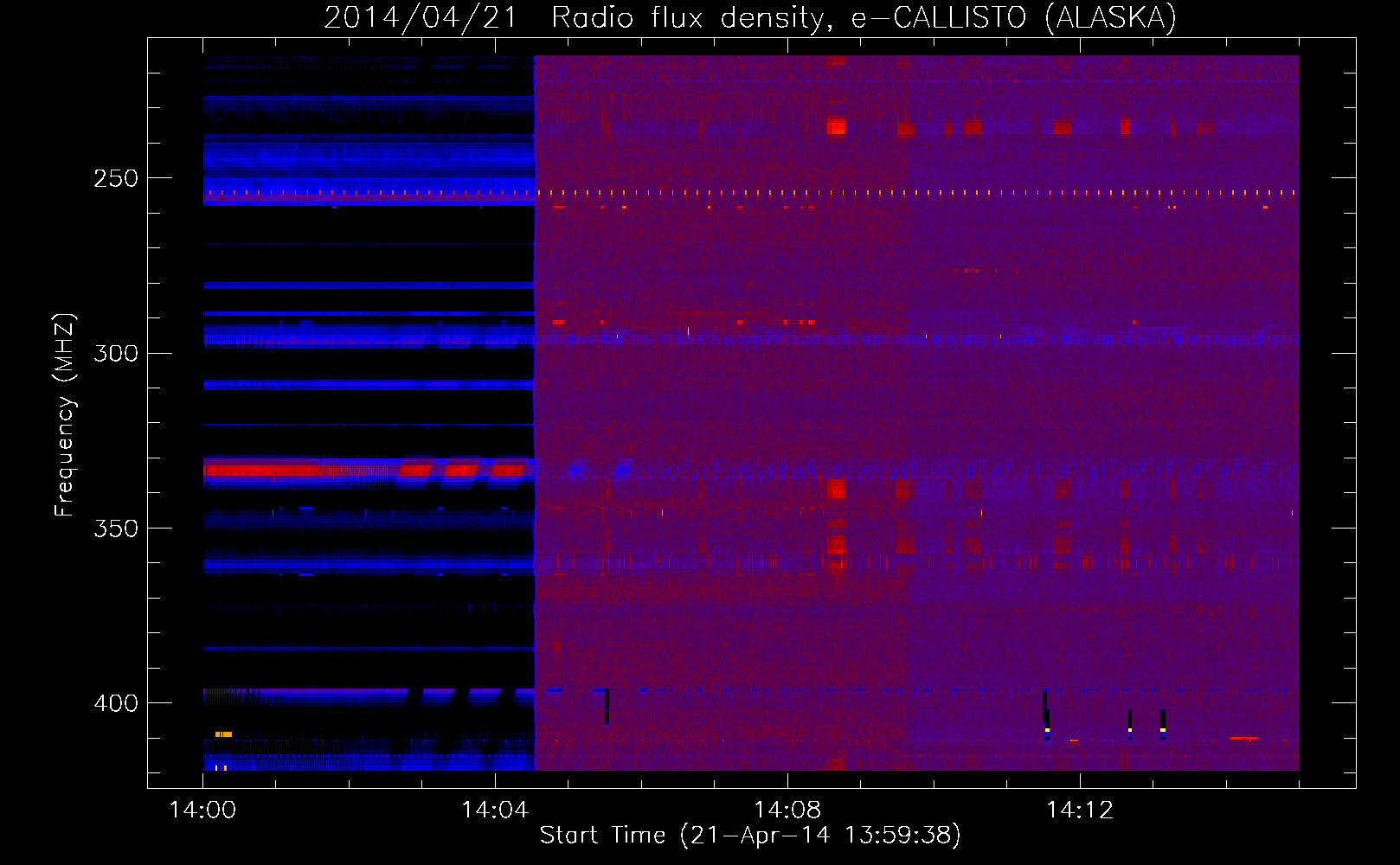
Task: Click the 400 frequency tick label
Action: click(x=116, y=702)
